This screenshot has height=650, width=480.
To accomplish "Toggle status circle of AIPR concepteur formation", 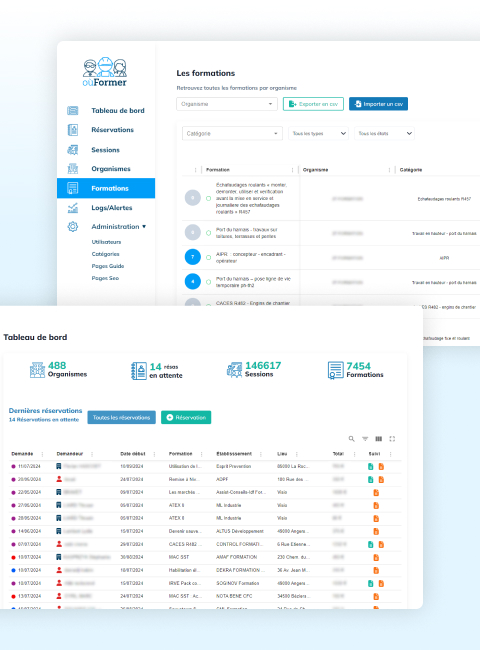I will 208,257.
